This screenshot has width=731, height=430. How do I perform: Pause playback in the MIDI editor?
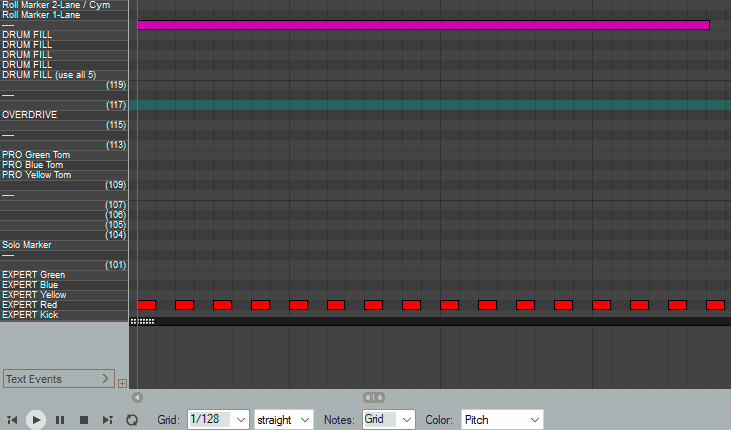click(60, 420)
